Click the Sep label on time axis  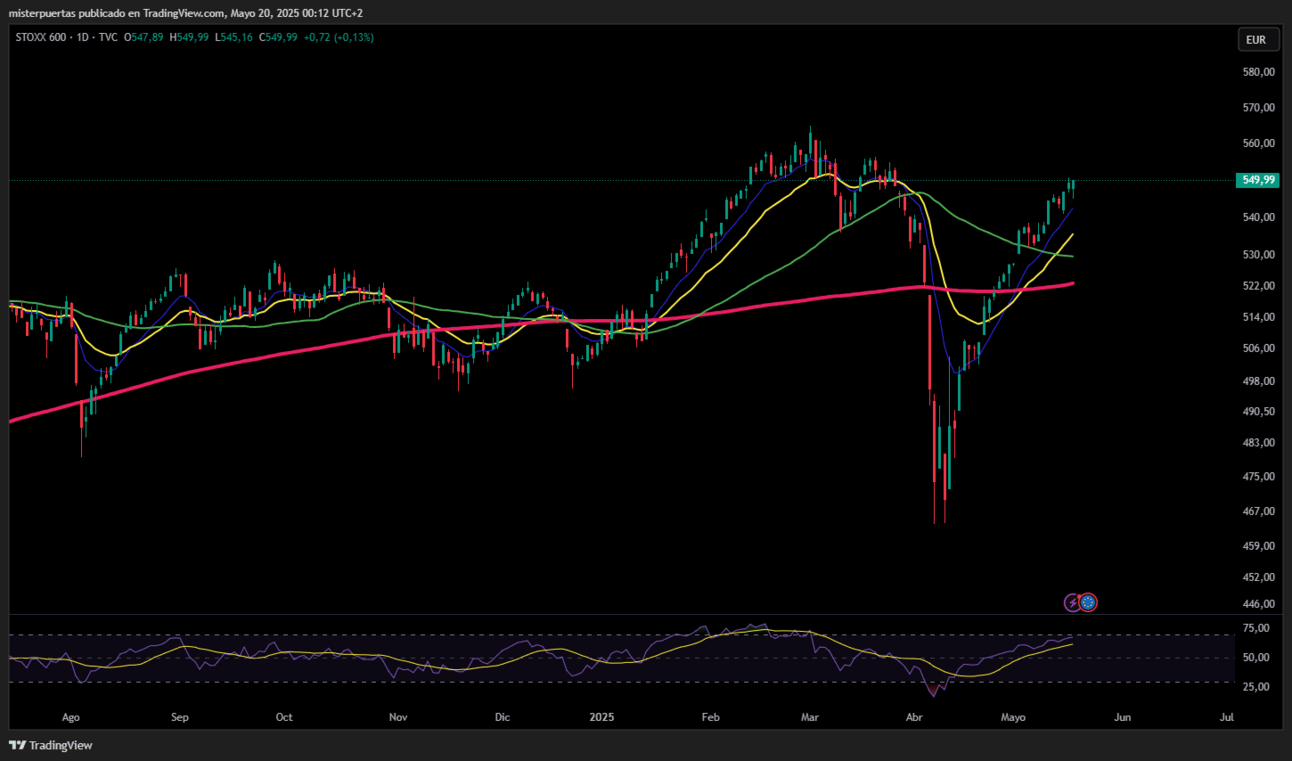click(180, 717)
